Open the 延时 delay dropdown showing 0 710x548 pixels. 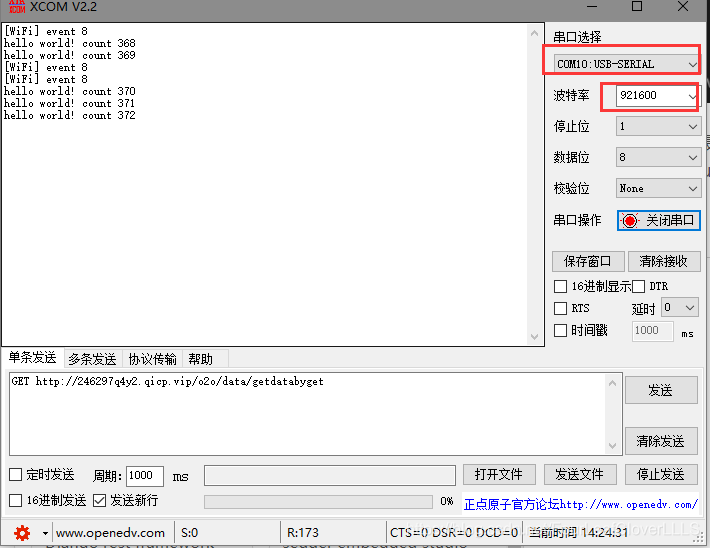(679, 308)
